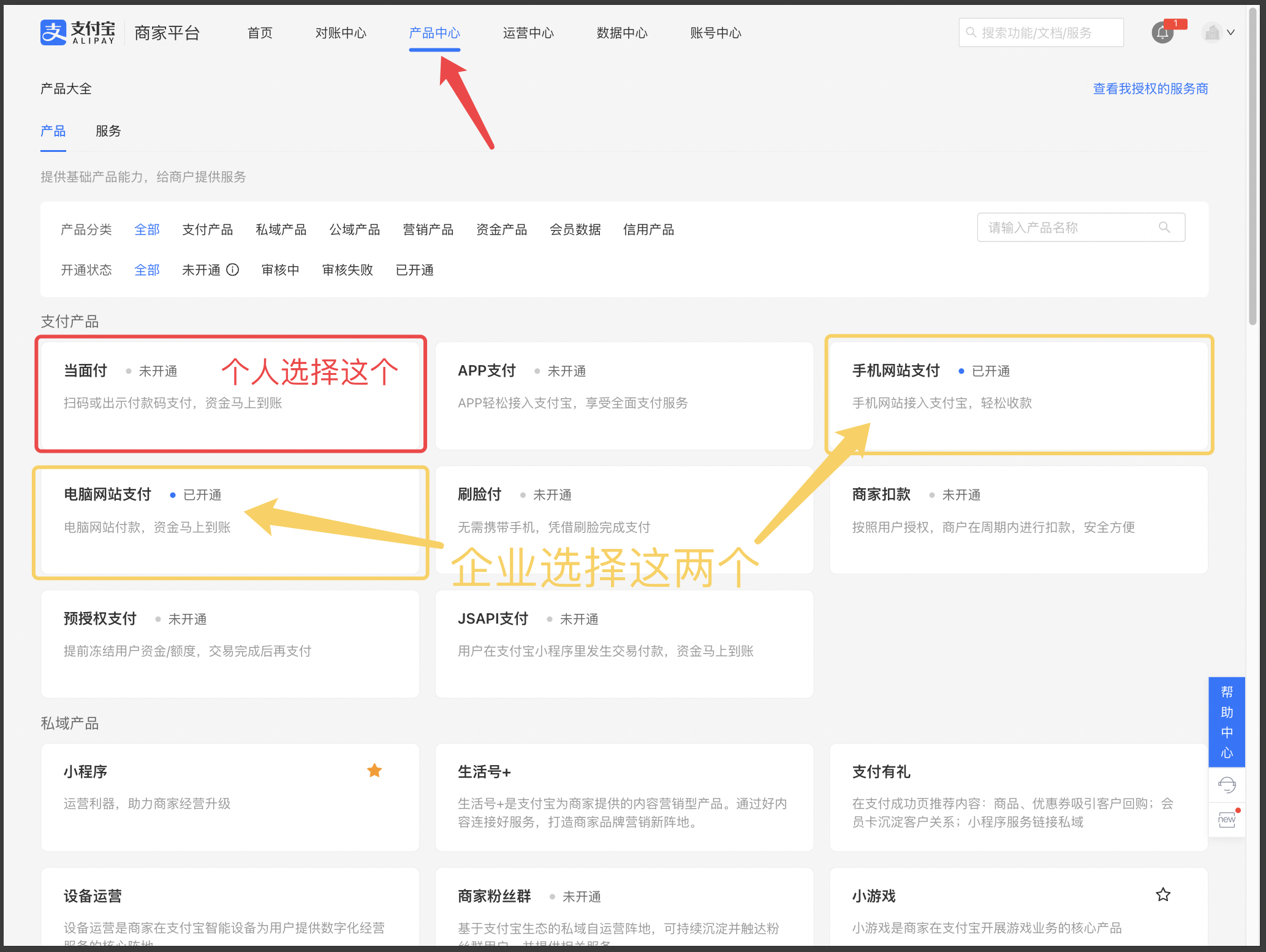Image resolution: width=1266 pixels, height=952 pixels.
Task: Open the 刷脸付 product card
Action: [x=624, y=520]
